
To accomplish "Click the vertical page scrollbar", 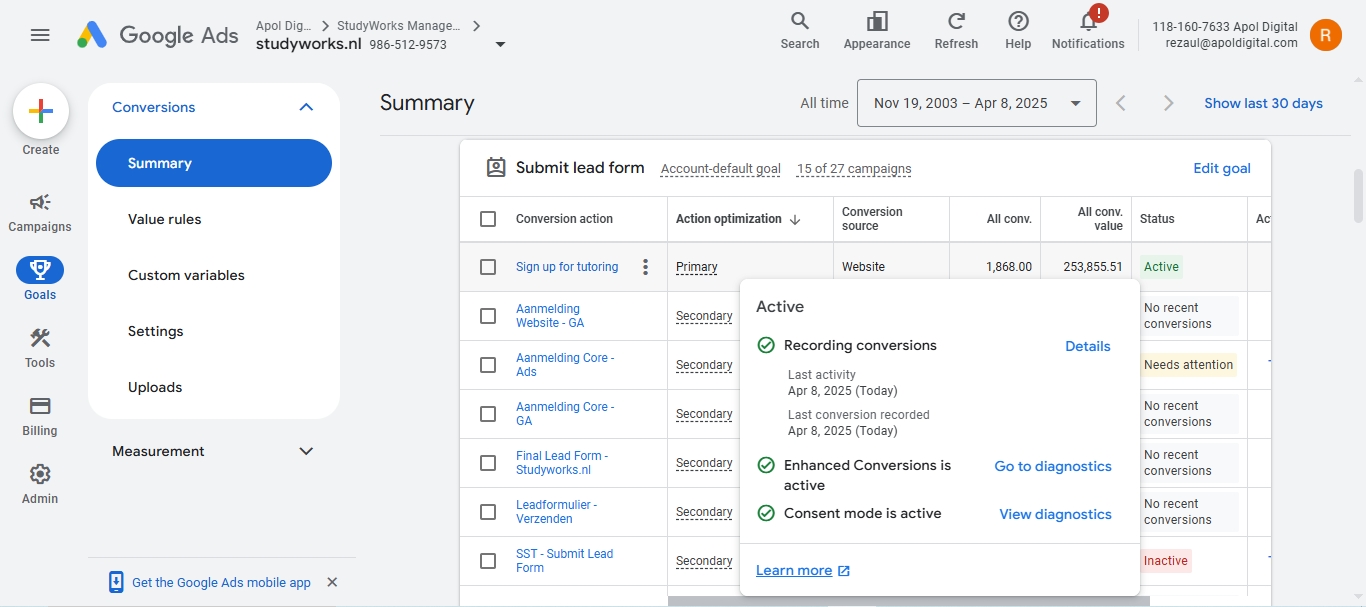I will click(1358, 195).
